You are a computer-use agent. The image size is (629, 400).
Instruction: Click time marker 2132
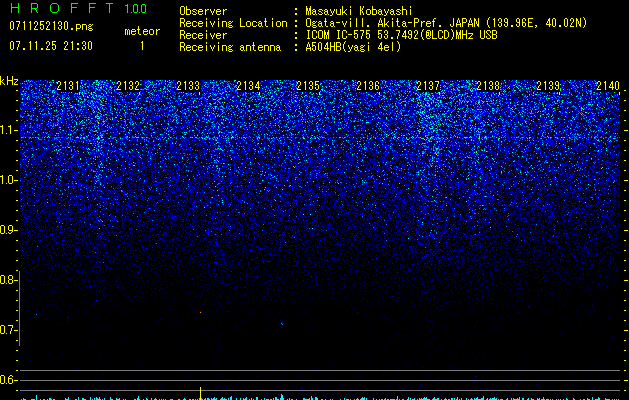128,85
